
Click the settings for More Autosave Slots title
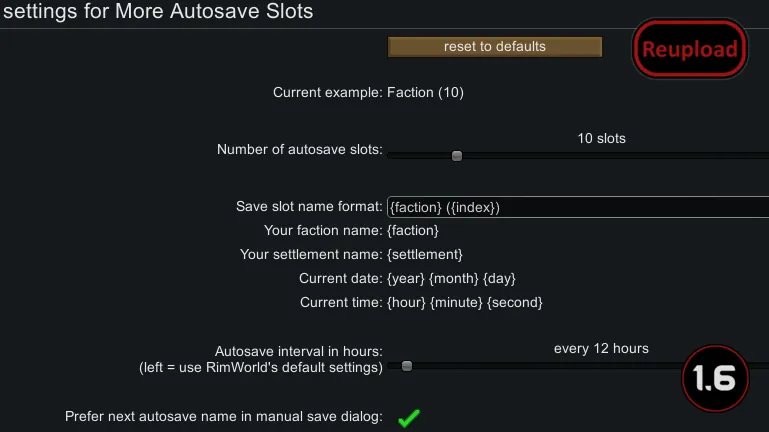(x=158, y=12)
